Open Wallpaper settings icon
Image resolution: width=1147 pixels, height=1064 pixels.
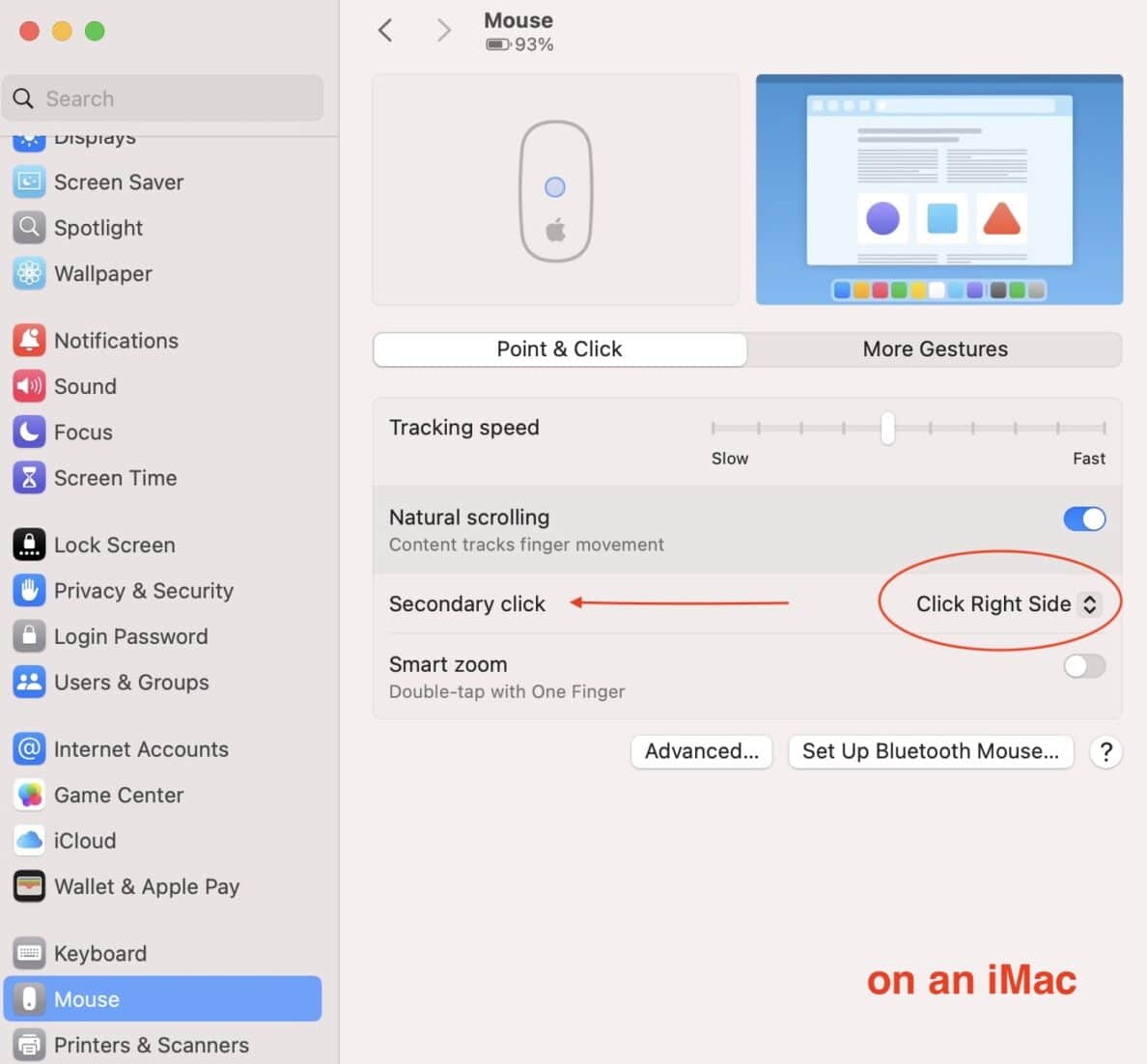pos(29,273)
